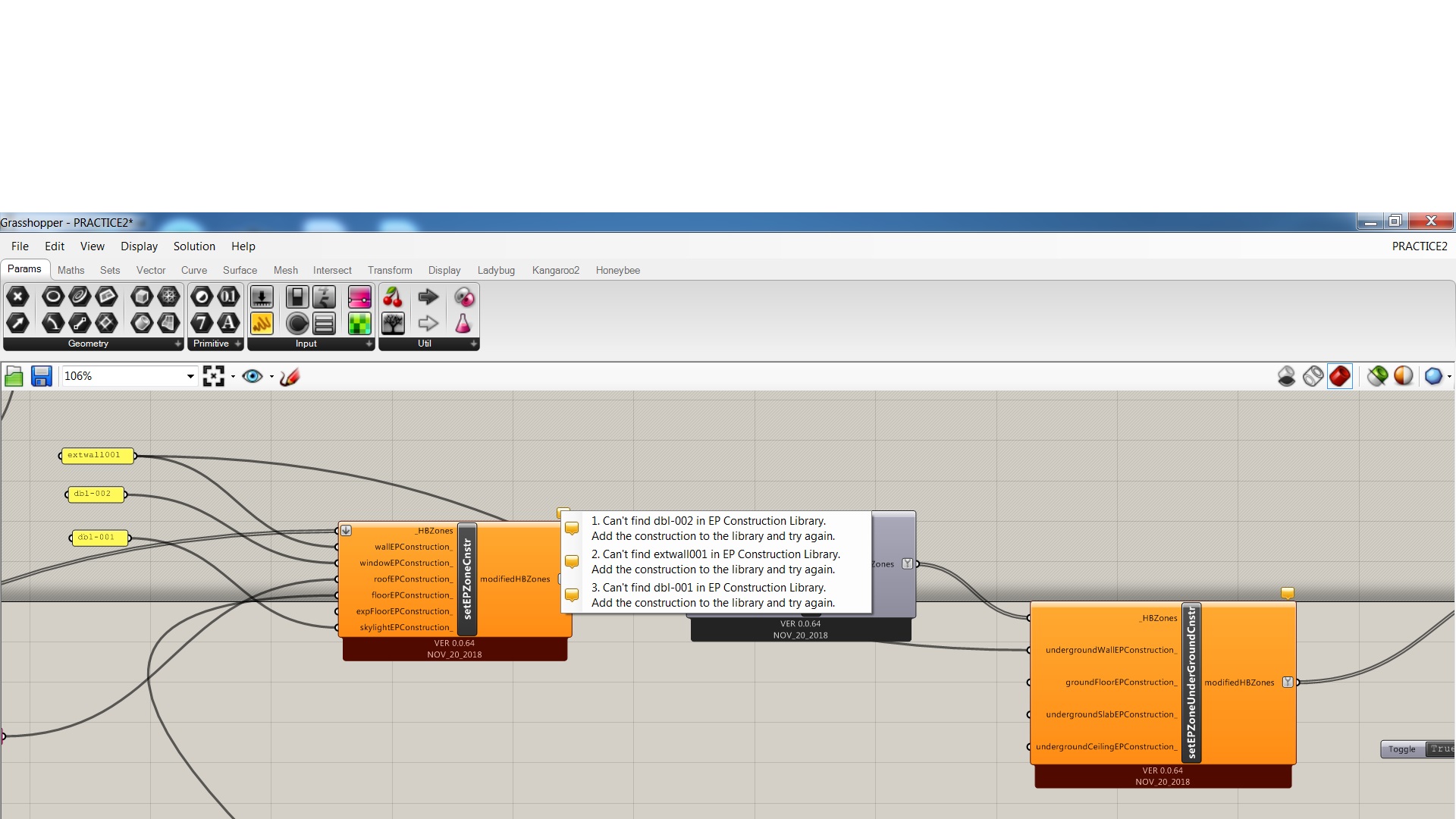Disable preview with the no-preview icon

tap(1287, 376)
